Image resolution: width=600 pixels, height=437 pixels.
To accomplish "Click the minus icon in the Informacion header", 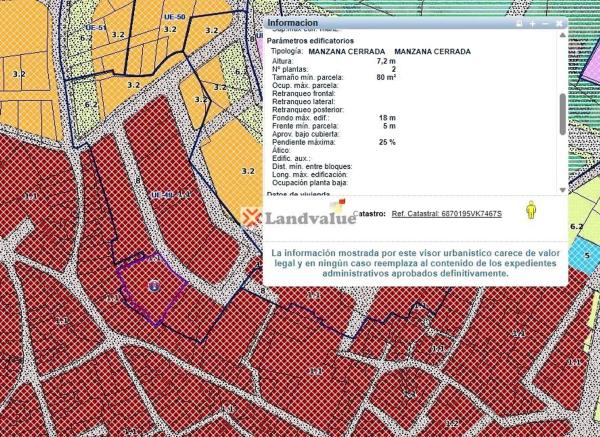I will [546, 22].
